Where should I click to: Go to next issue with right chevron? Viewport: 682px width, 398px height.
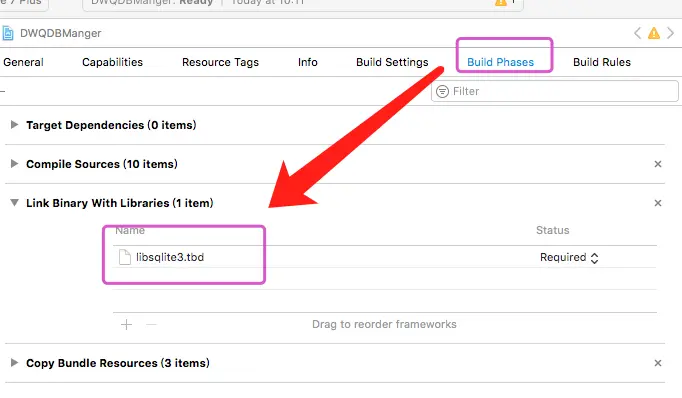click(670, 33)
